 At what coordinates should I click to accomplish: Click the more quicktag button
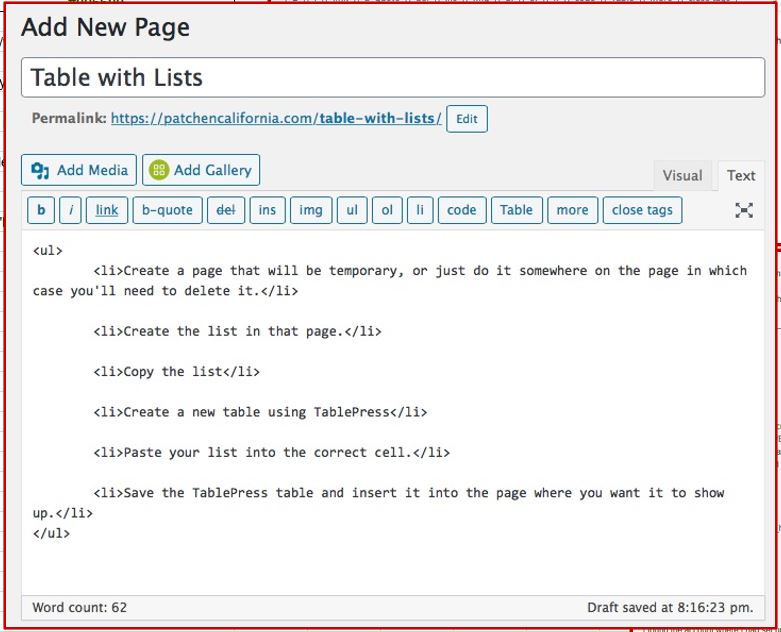click(x=572, y=210)
